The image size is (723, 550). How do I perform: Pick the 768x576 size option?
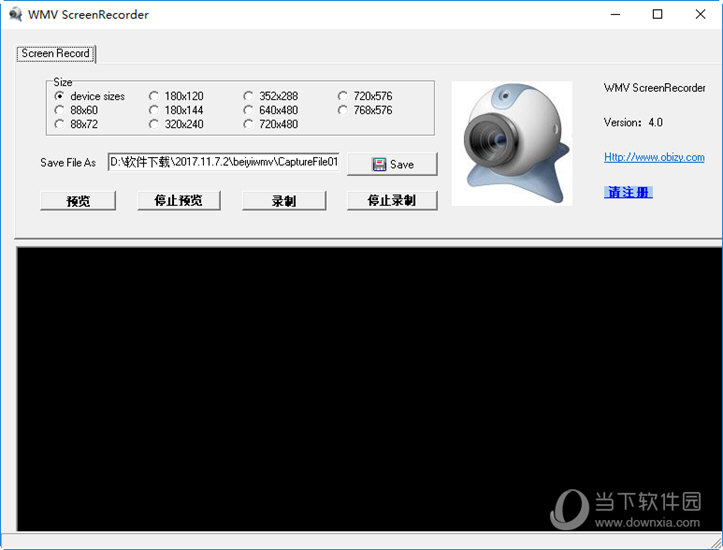tap(343, 111)
